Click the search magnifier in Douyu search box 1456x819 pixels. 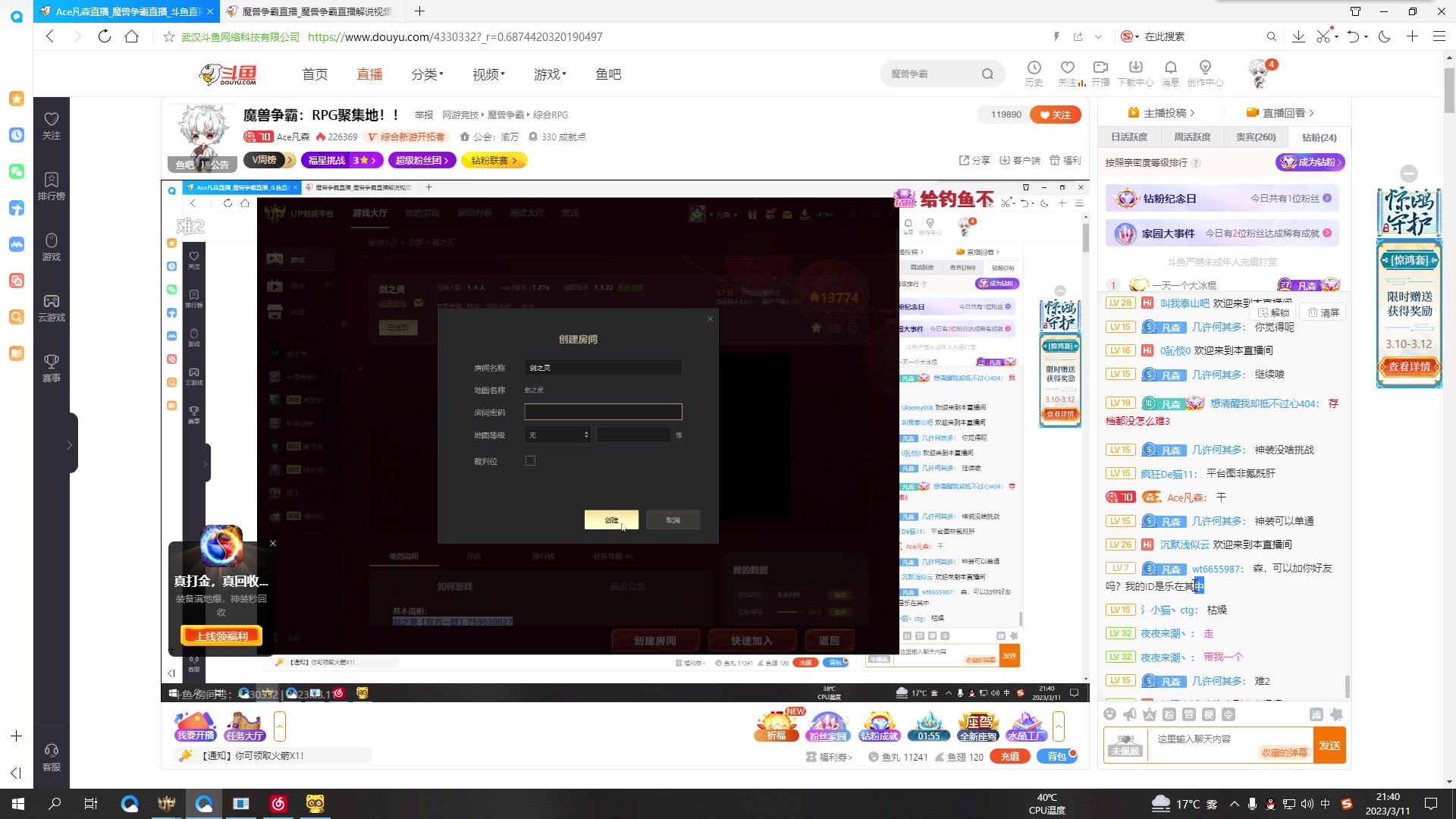pyautogui.click(x=987, y=74)
